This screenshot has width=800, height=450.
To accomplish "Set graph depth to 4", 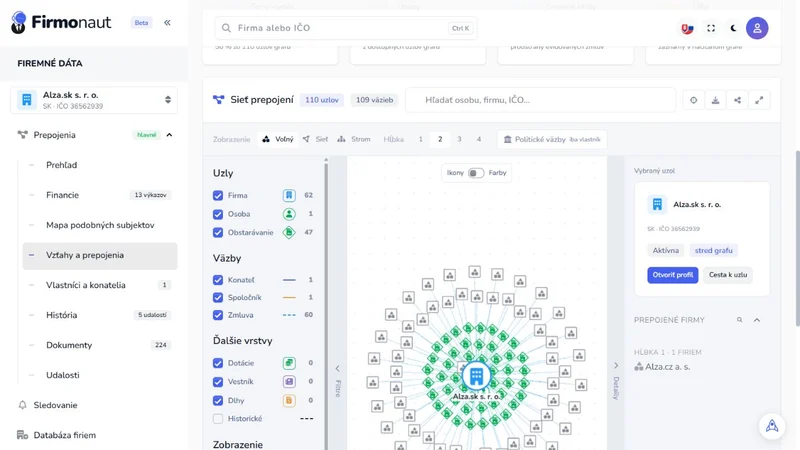I will tap(479, 139).
